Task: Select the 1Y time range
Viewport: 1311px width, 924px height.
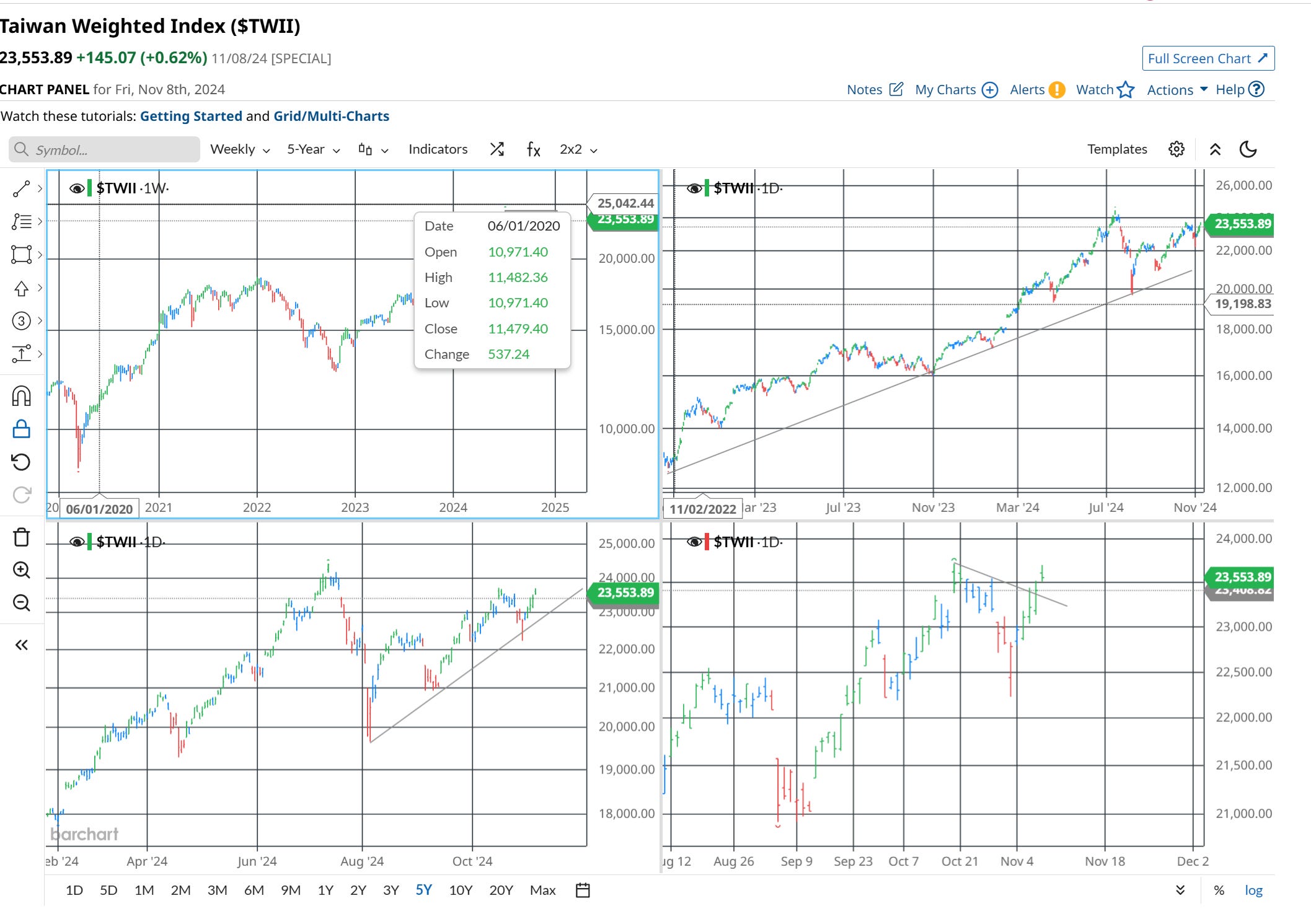Action: tap(325, 891)
